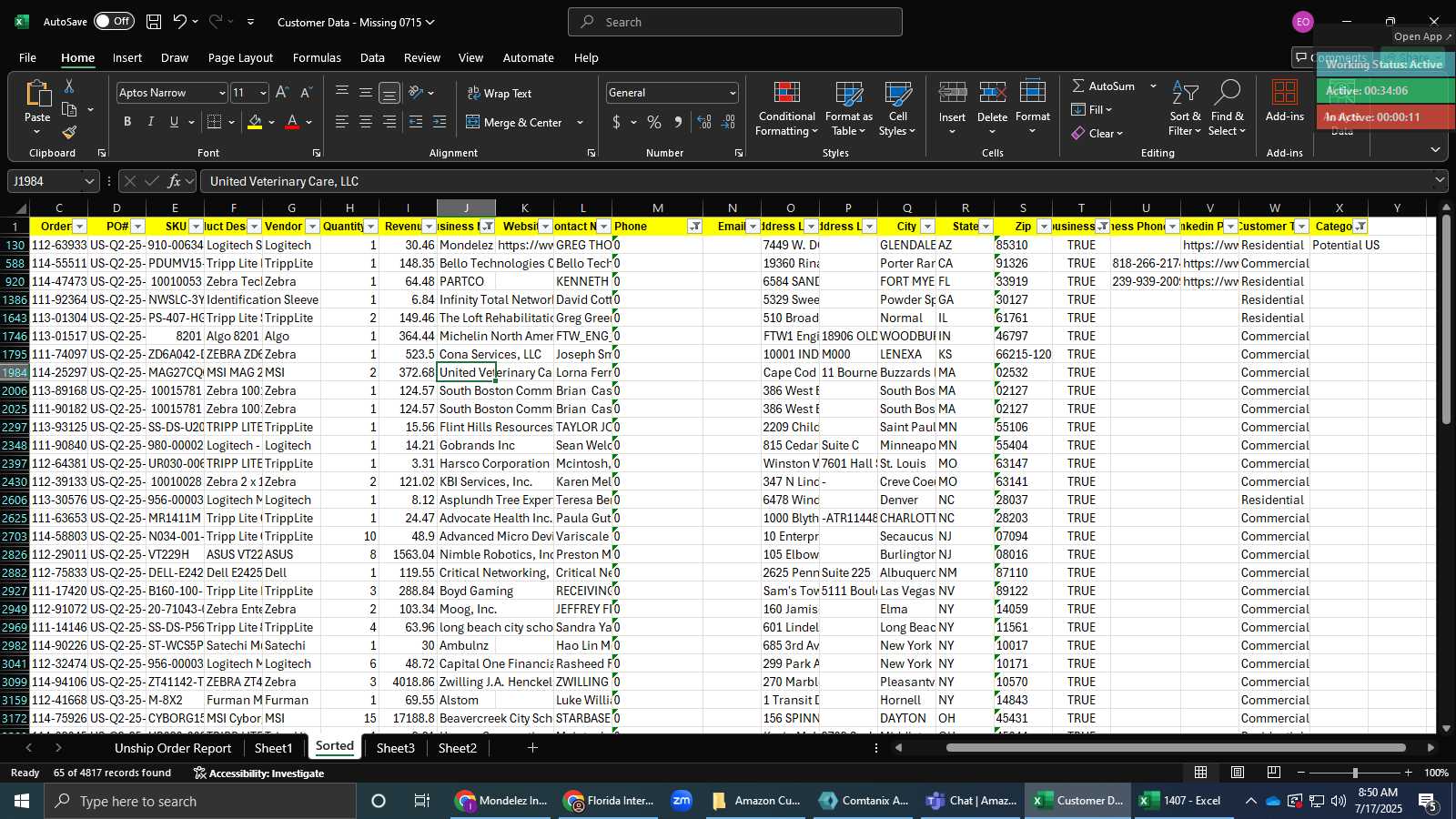Click the Increase Indent icon
Viewport: 1456px width, 819px height.
(x=440, y=122)
